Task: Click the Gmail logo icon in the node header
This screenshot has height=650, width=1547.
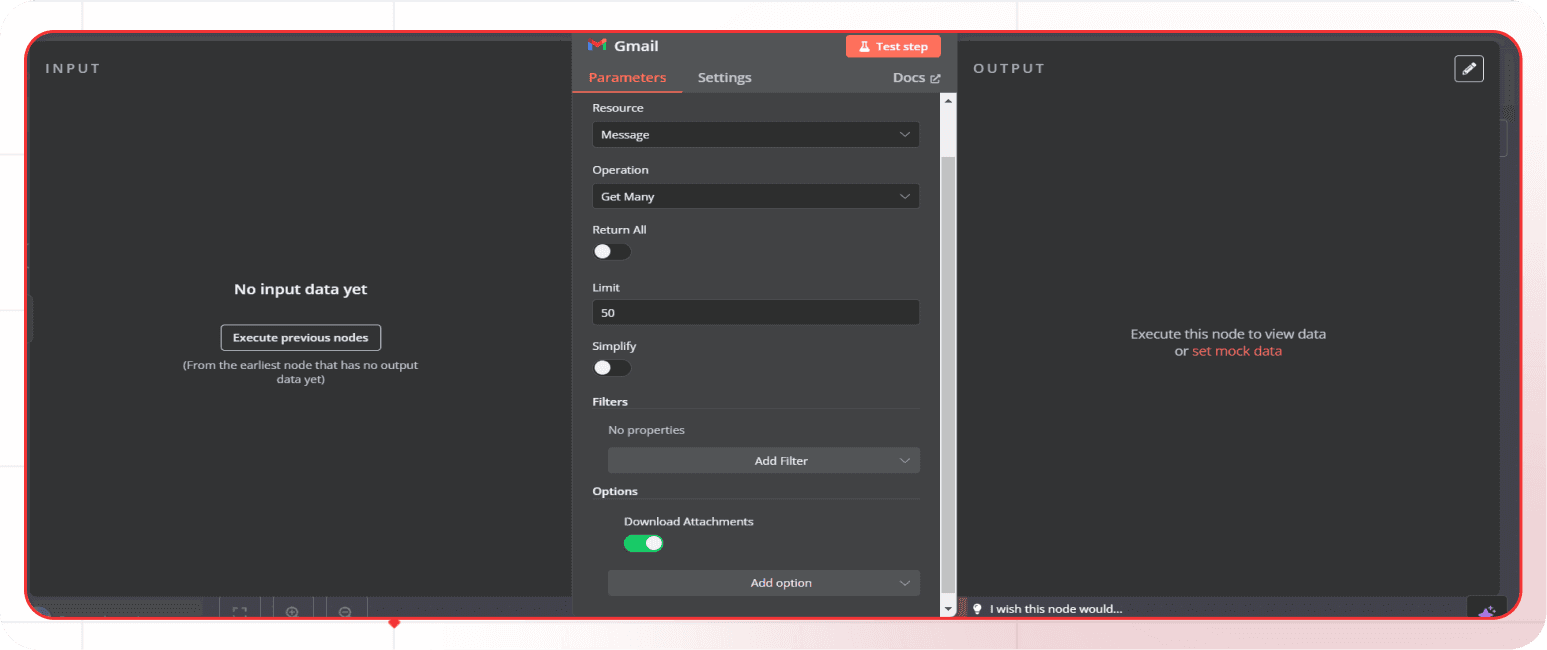Action: 597,45
